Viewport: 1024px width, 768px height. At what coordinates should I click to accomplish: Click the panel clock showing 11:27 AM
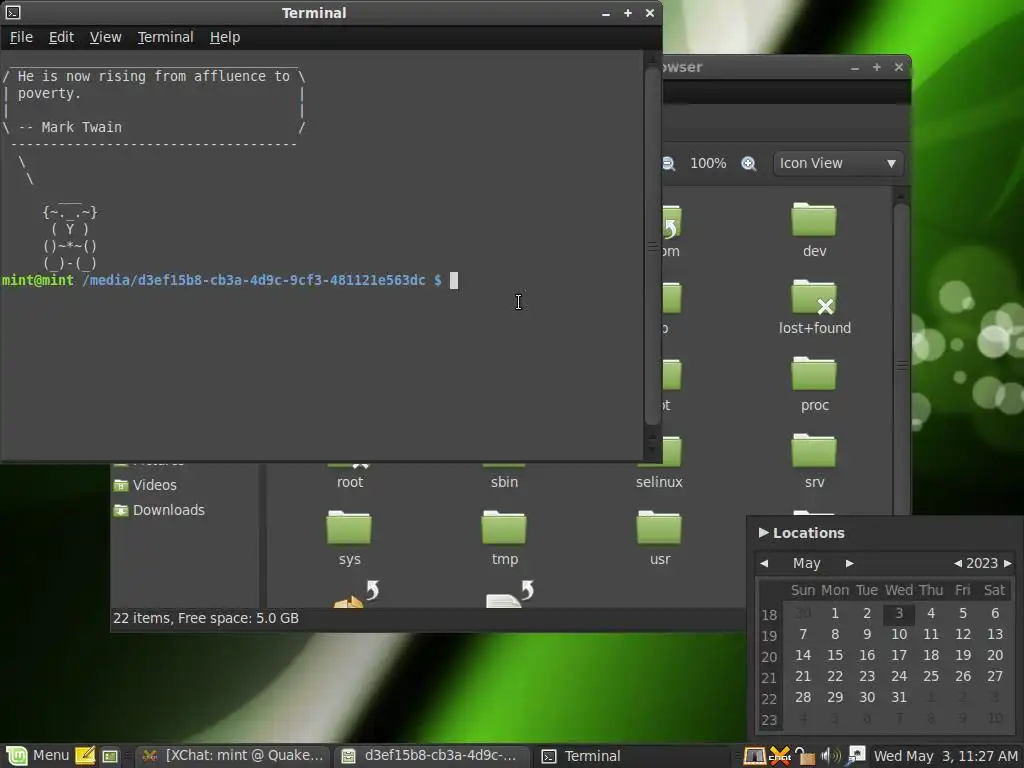(x=946, y=756)
